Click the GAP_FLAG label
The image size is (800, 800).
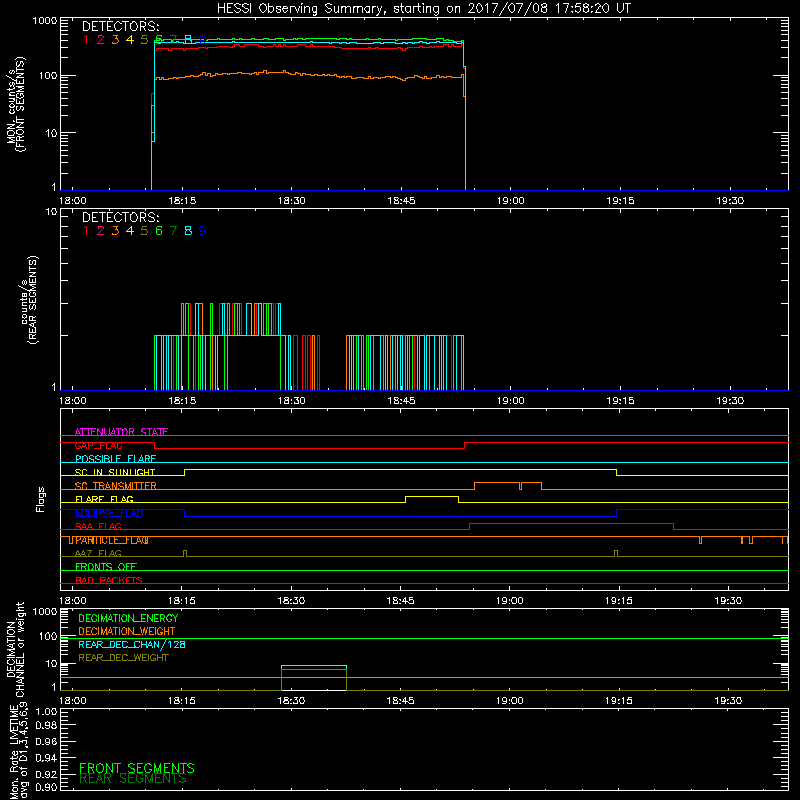point(98,445)
